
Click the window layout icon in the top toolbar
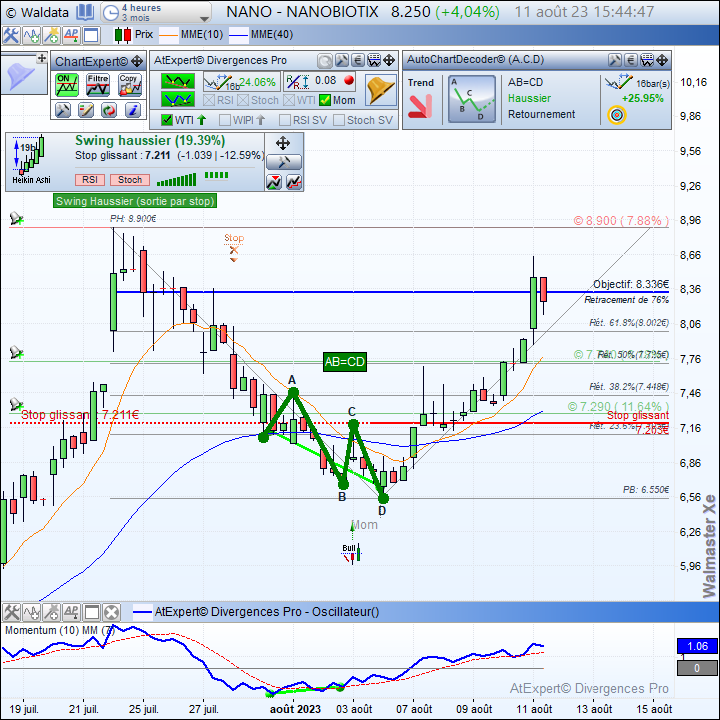tap(91, 35)
